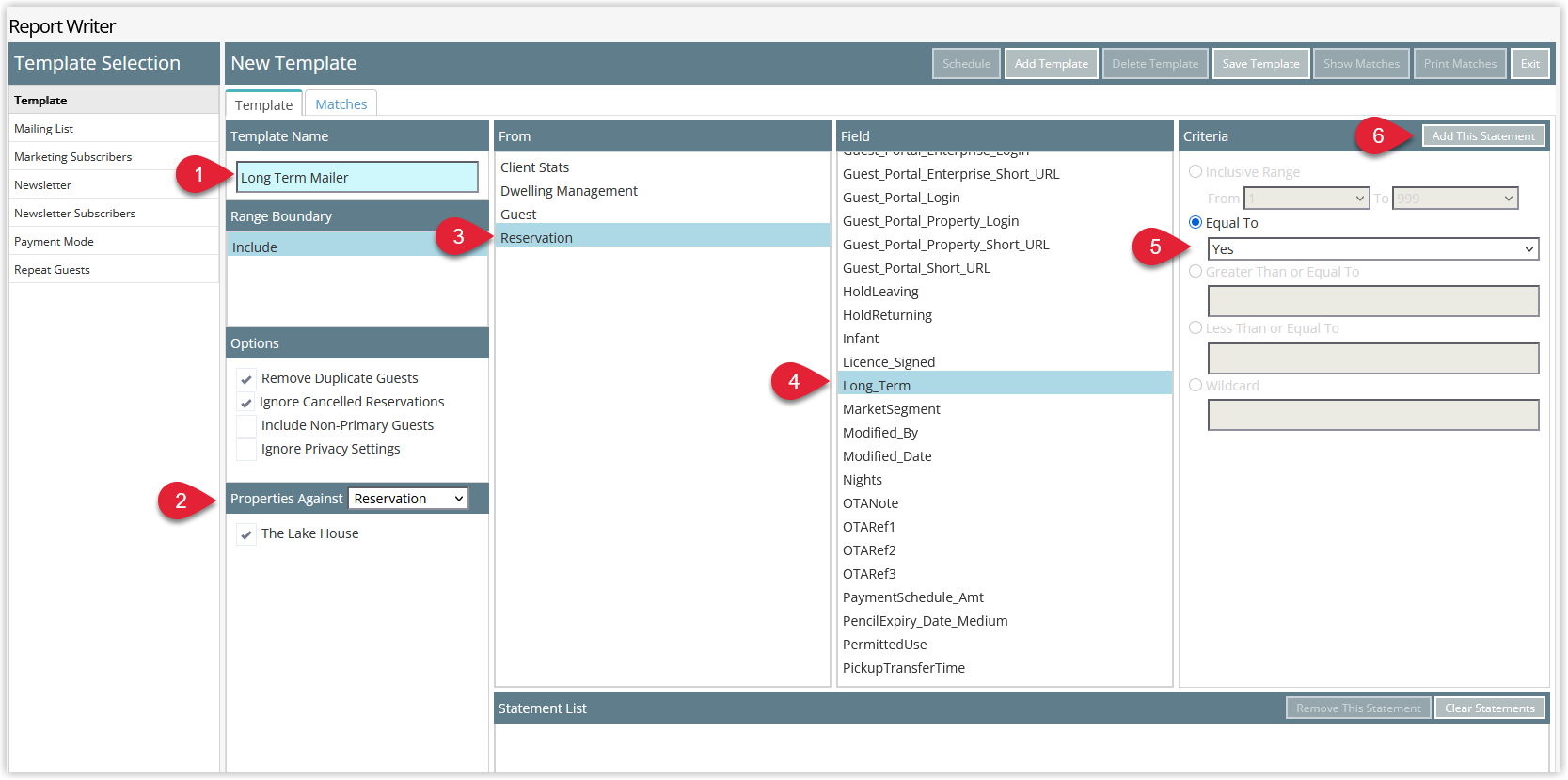The height and width of the screenshot is (780, 1568).
Task: Enable Include Non-Primary Guests checkbox
Action: 246,426
